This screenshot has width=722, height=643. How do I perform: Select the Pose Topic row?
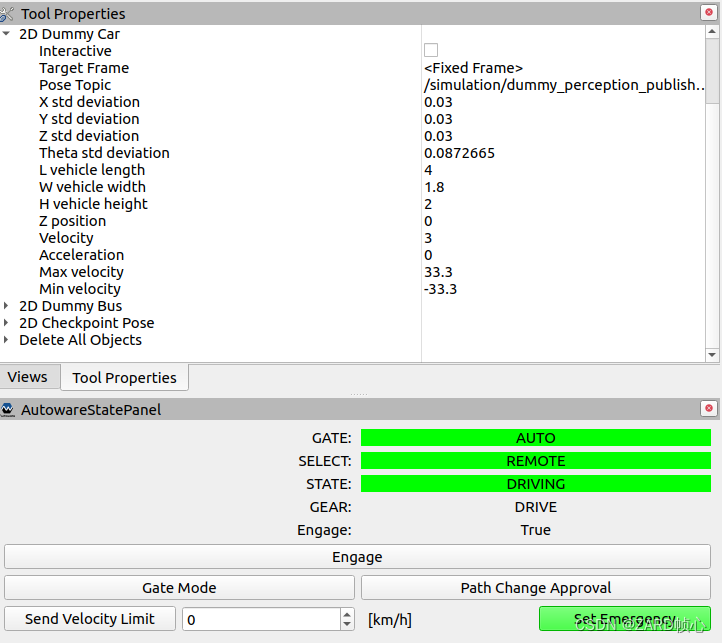352,85
